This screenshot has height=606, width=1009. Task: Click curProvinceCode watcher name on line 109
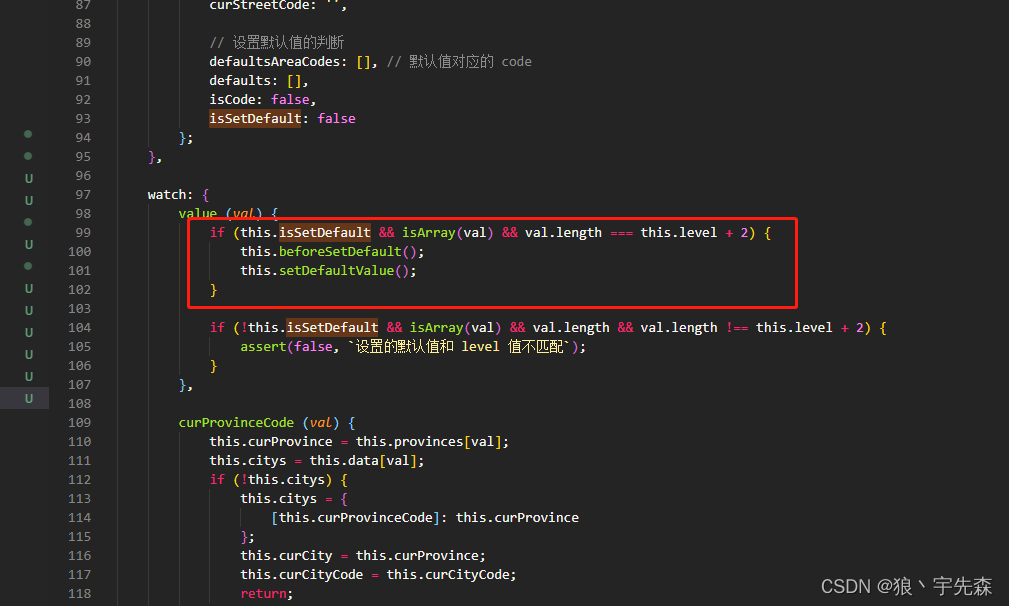coord(236,423)
